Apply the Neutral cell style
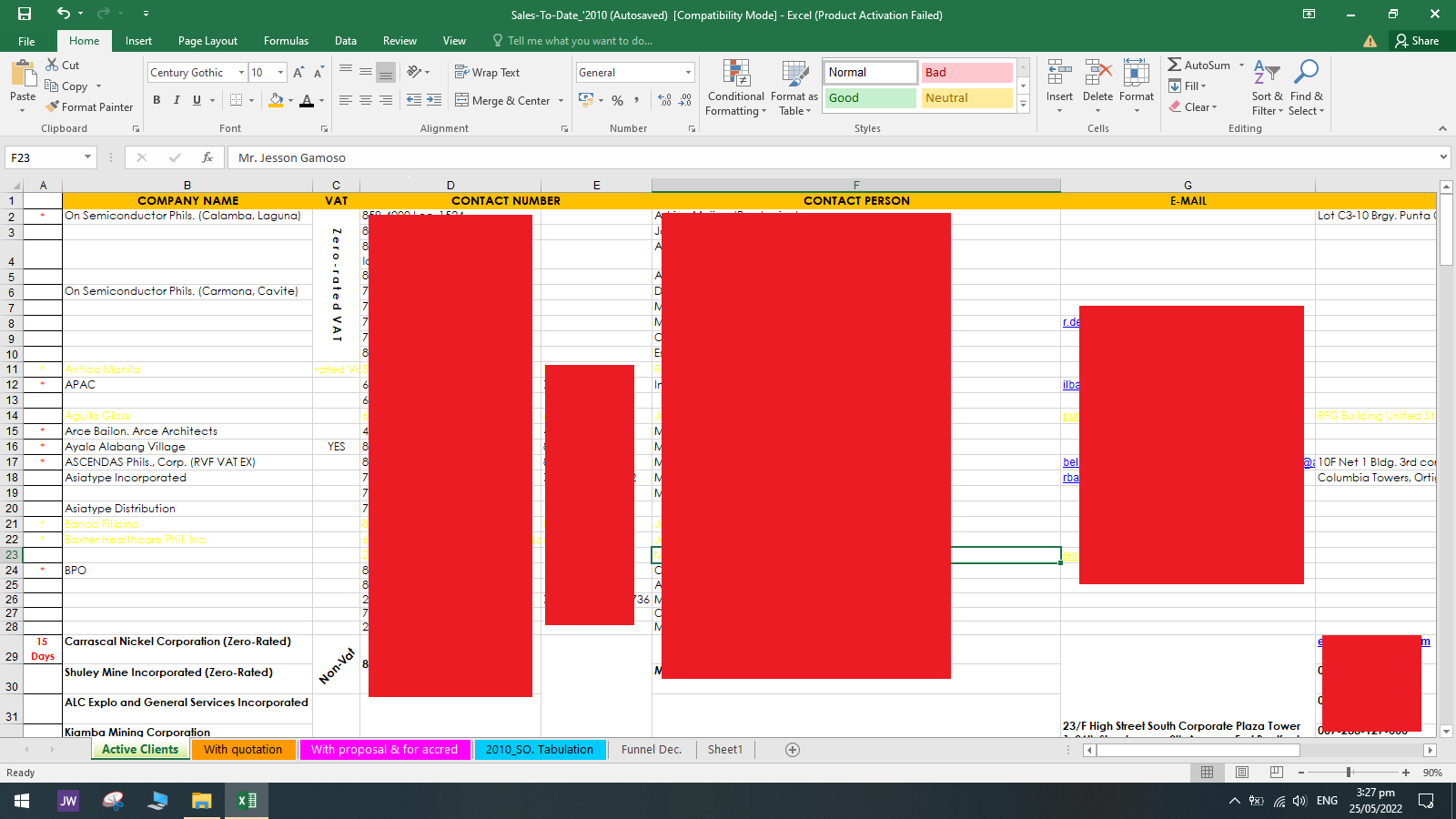Screen dimensions: 1456x819 click(x=967, y=98)
